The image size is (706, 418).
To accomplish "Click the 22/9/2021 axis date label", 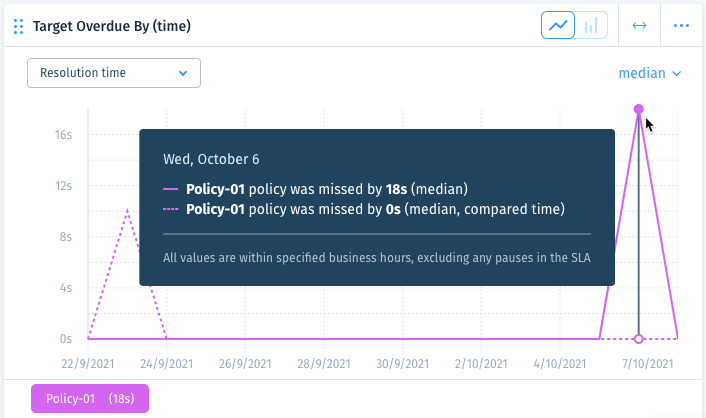I will pyautogui.click(x=88, y=363).
